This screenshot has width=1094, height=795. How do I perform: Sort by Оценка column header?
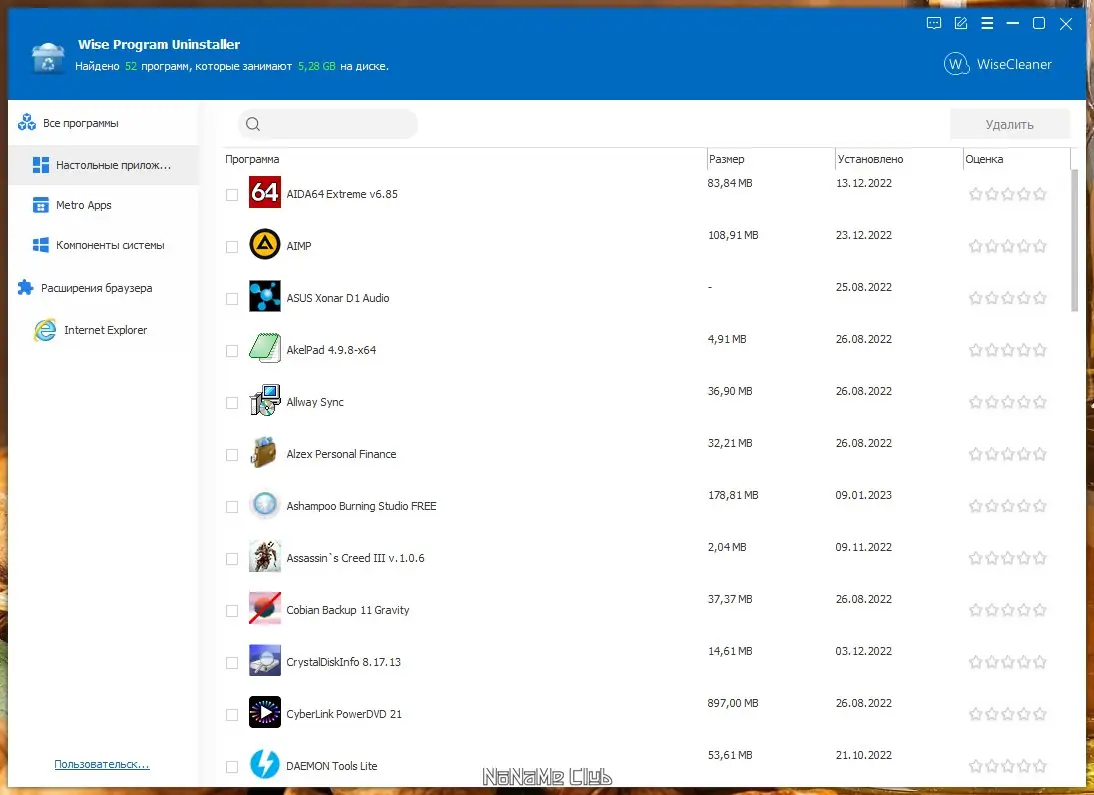1016,159
